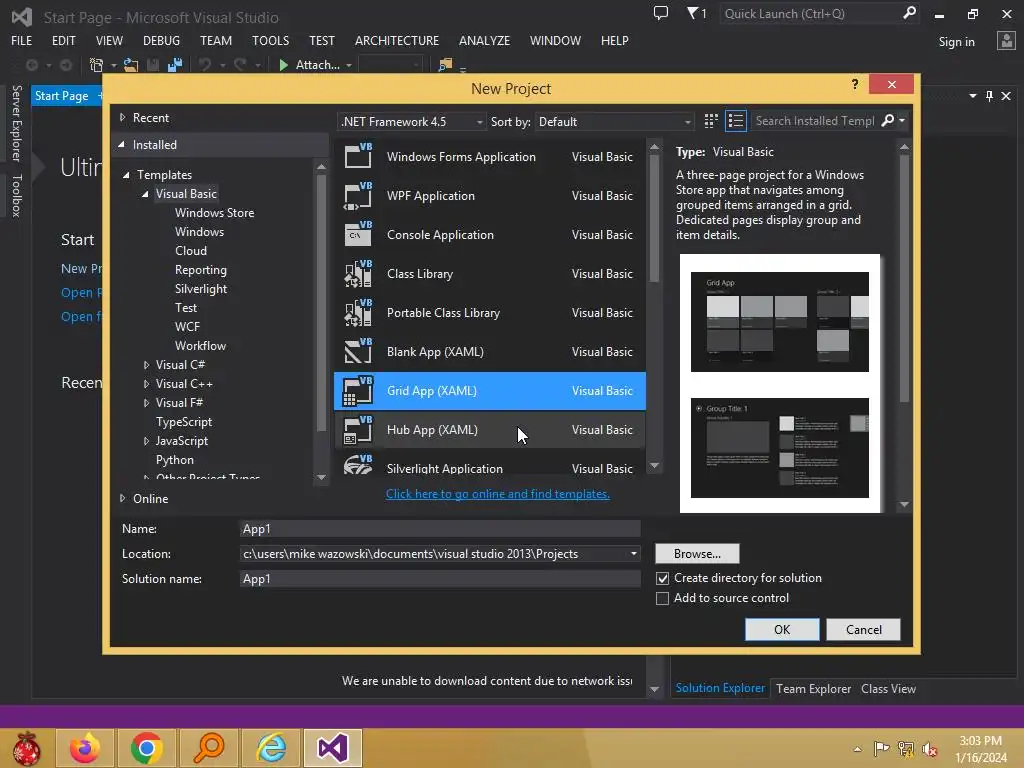Open the ARCHITECTURE menu
This screenshot has width=1024, height=768.
(397, 40)
